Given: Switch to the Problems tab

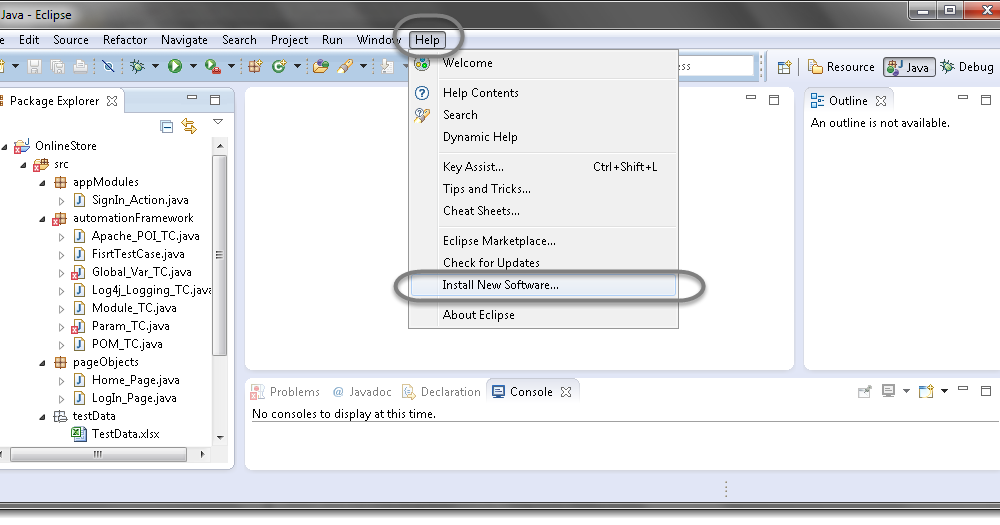Looking at the screenshot, I should (x=285, y=392).
